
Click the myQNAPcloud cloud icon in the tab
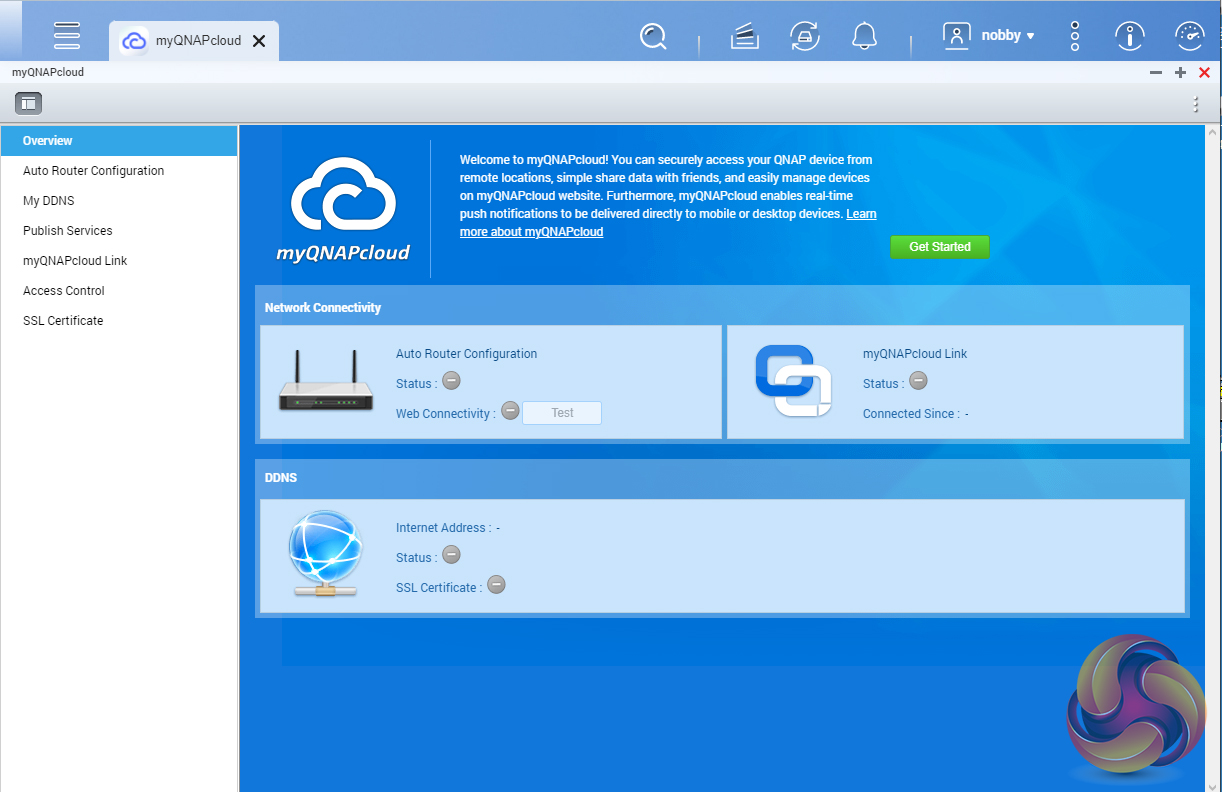134,41
